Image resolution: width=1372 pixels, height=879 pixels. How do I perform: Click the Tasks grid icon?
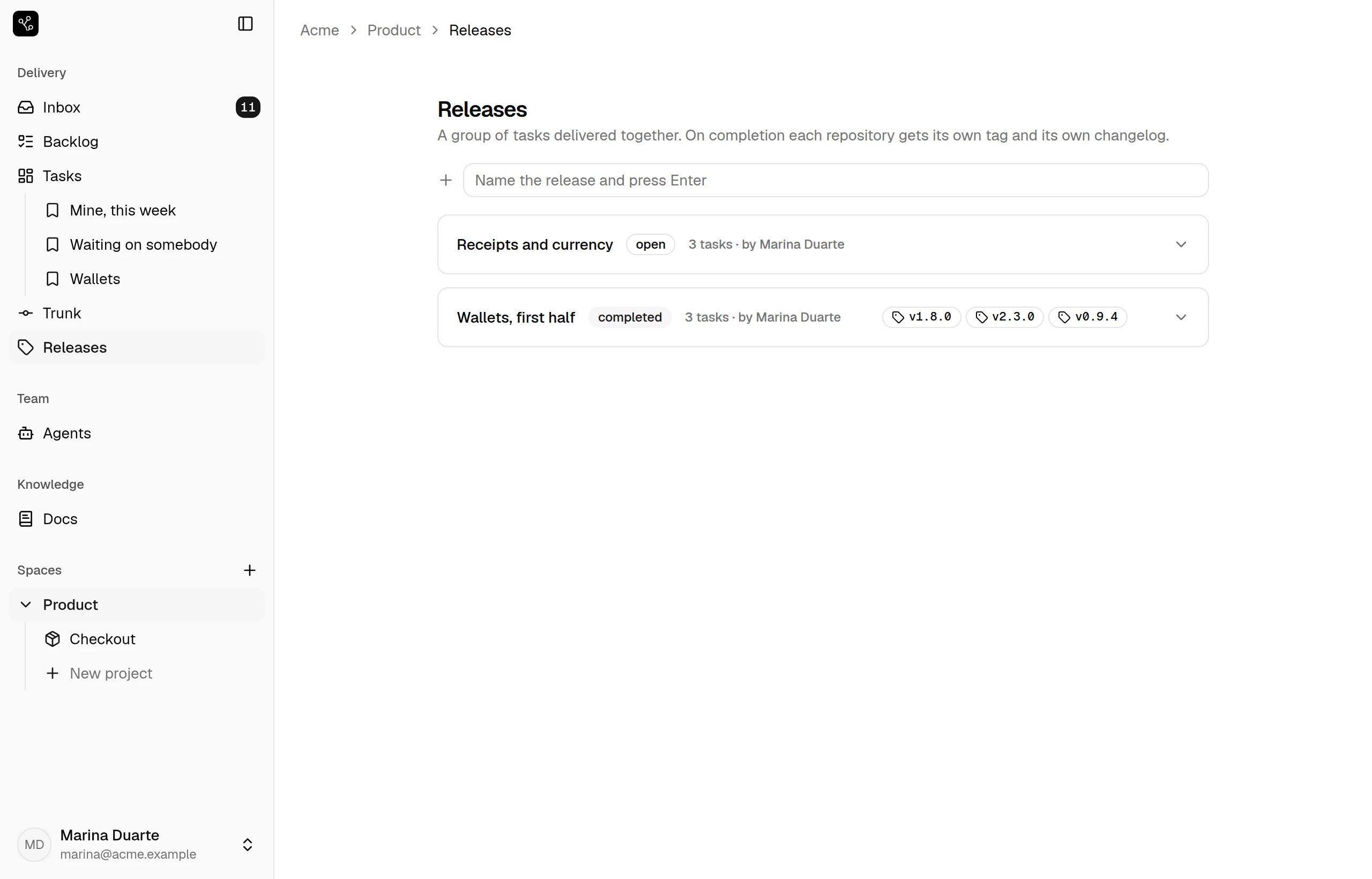pyautogui.click(x=26, y=176)
